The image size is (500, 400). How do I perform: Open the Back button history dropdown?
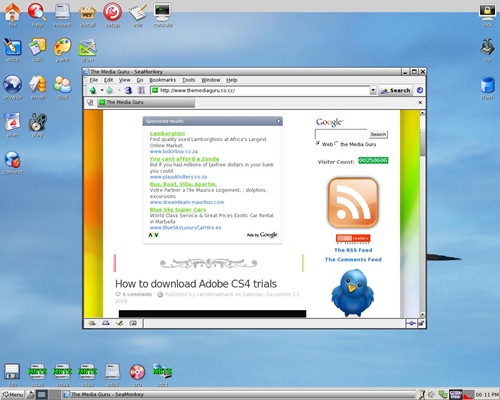pyautogui.click(x=102, y=90)
